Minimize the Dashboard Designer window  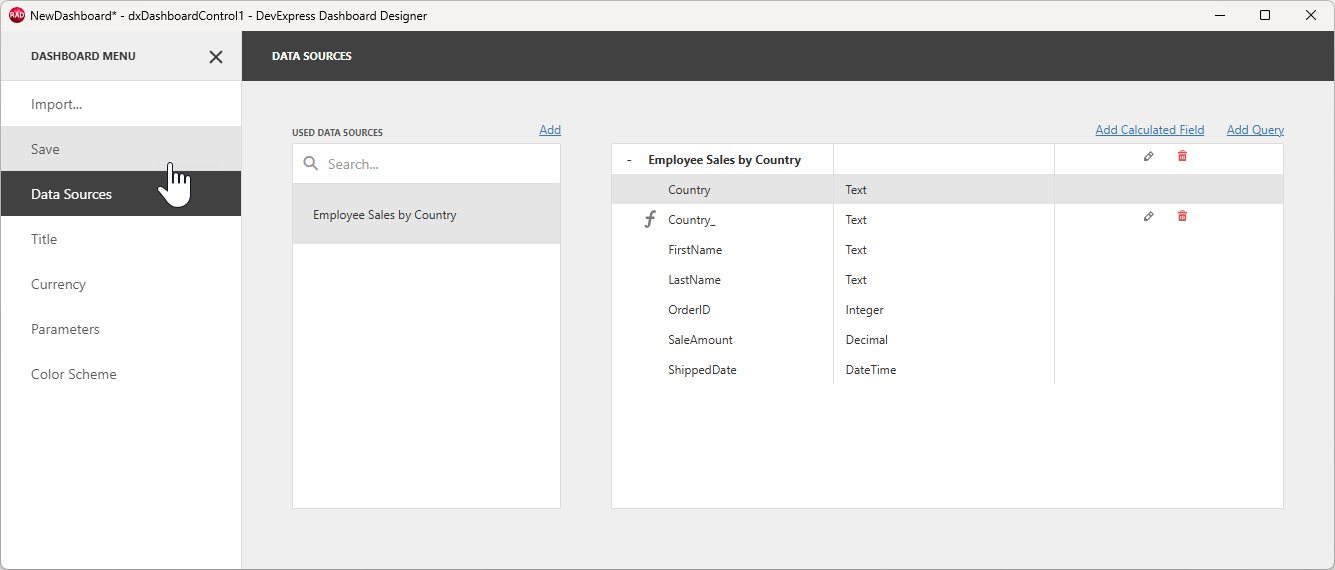coord(1220,15)
